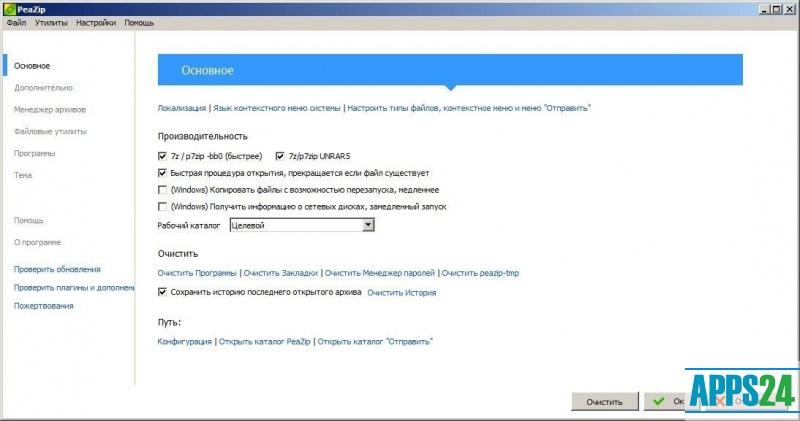Viewport: 800px width, 421px height.
Task: Click Язык контекстного меню системы link
Action: click(277, 108)
